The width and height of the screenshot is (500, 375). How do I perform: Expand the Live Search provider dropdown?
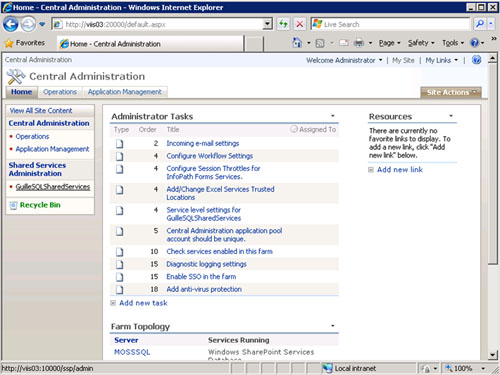[x=491, y=24]
